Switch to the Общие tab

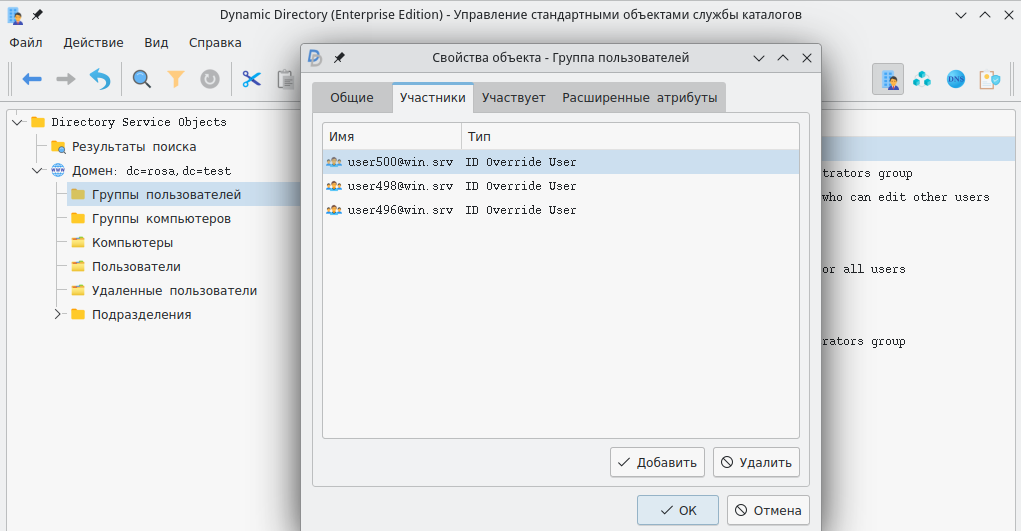pos(352,98)
